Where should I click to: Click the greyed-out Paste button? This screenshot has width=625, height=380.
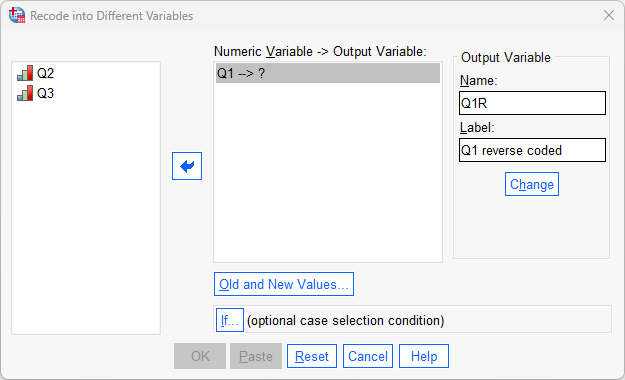tap(256, 356)
